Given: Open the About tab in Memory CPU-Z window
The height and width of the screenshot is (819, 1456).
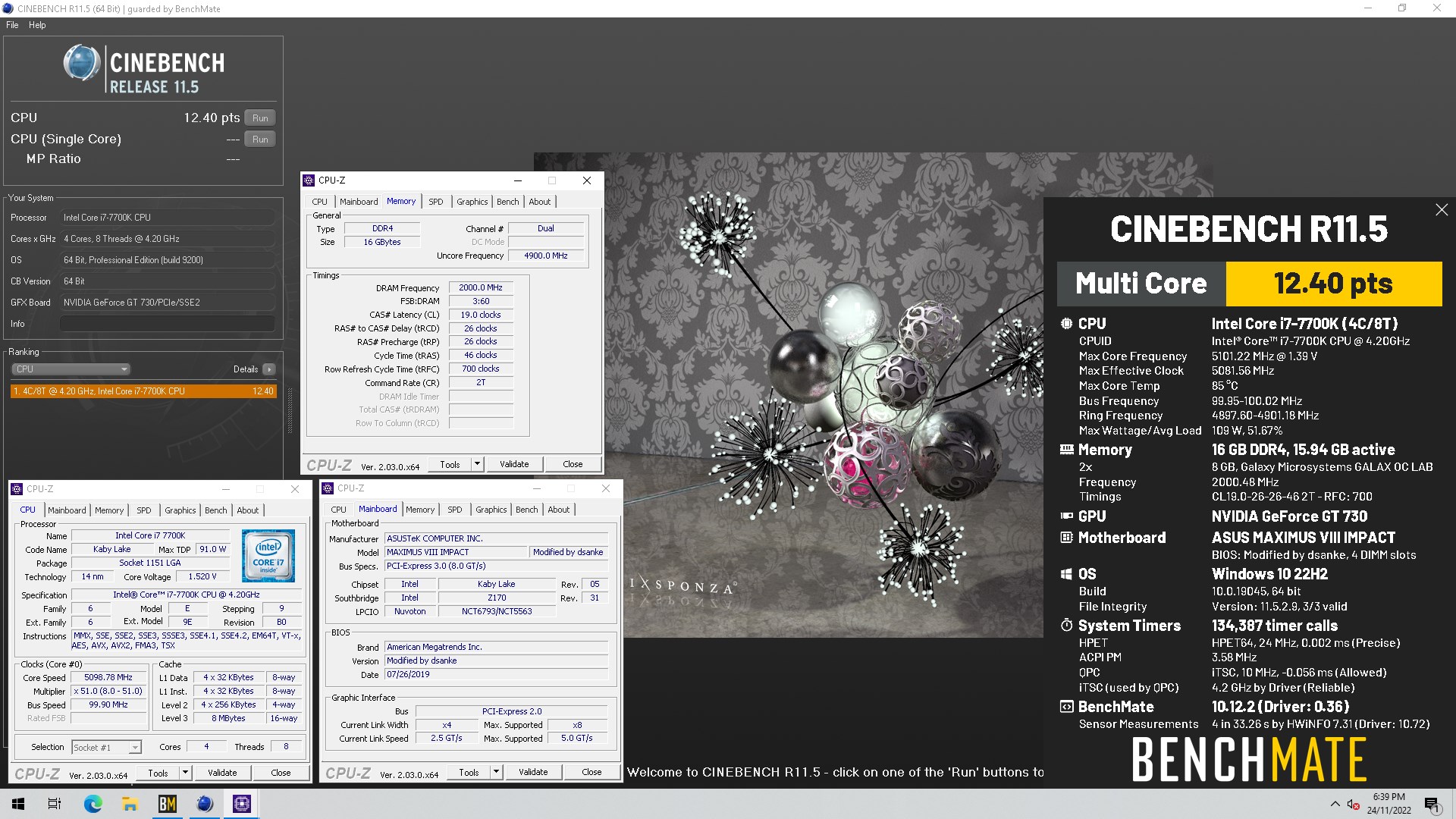Looking at the screenshot, I should tap(540, 202).
